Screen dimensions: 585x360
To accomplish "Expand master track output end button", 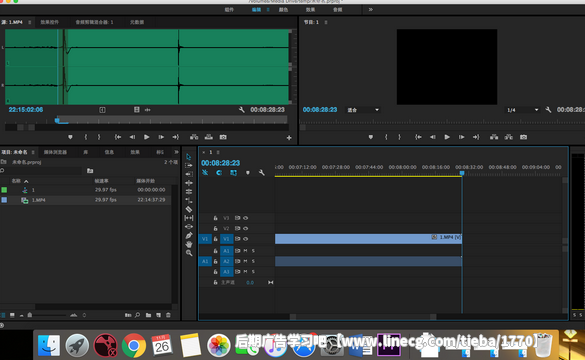I will pos(270,282).
